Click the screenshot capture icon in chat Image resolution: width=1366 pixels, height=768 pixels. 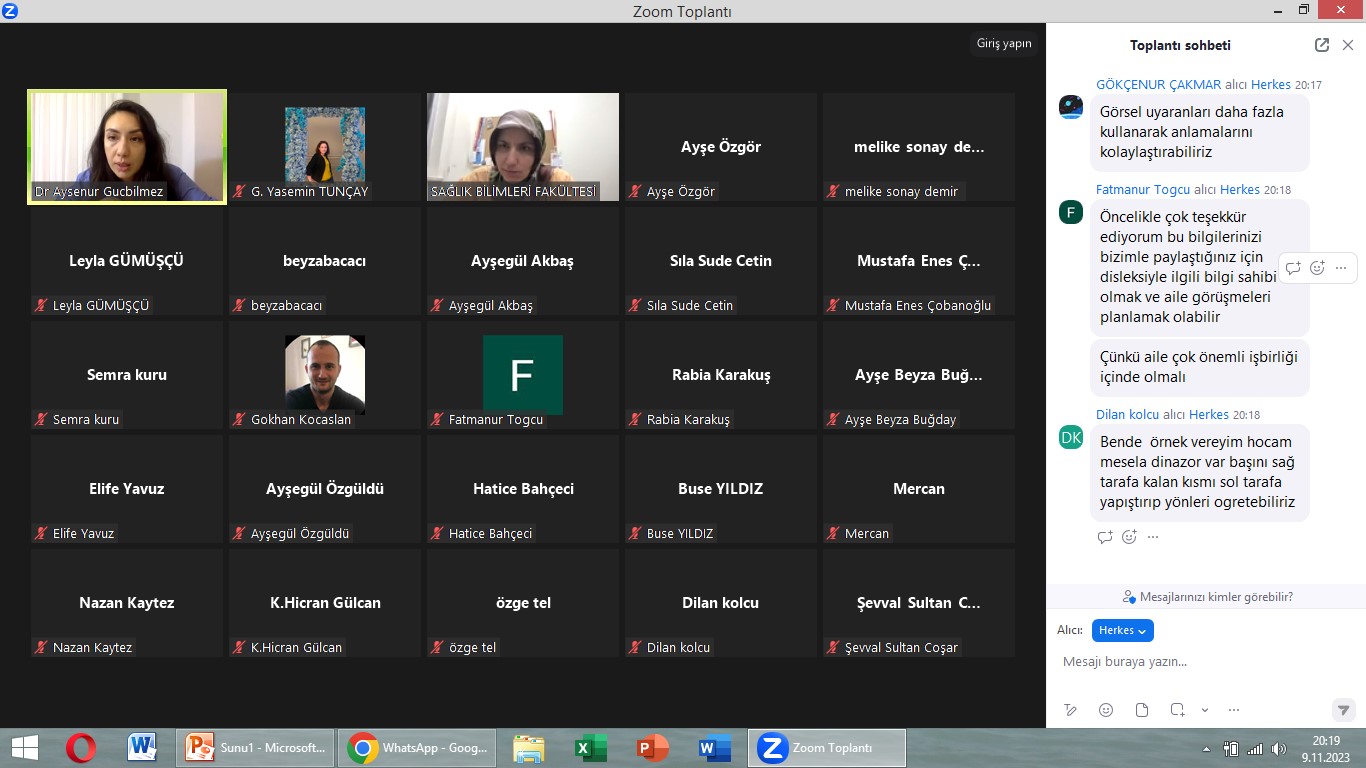click(x=1178, y=710)
